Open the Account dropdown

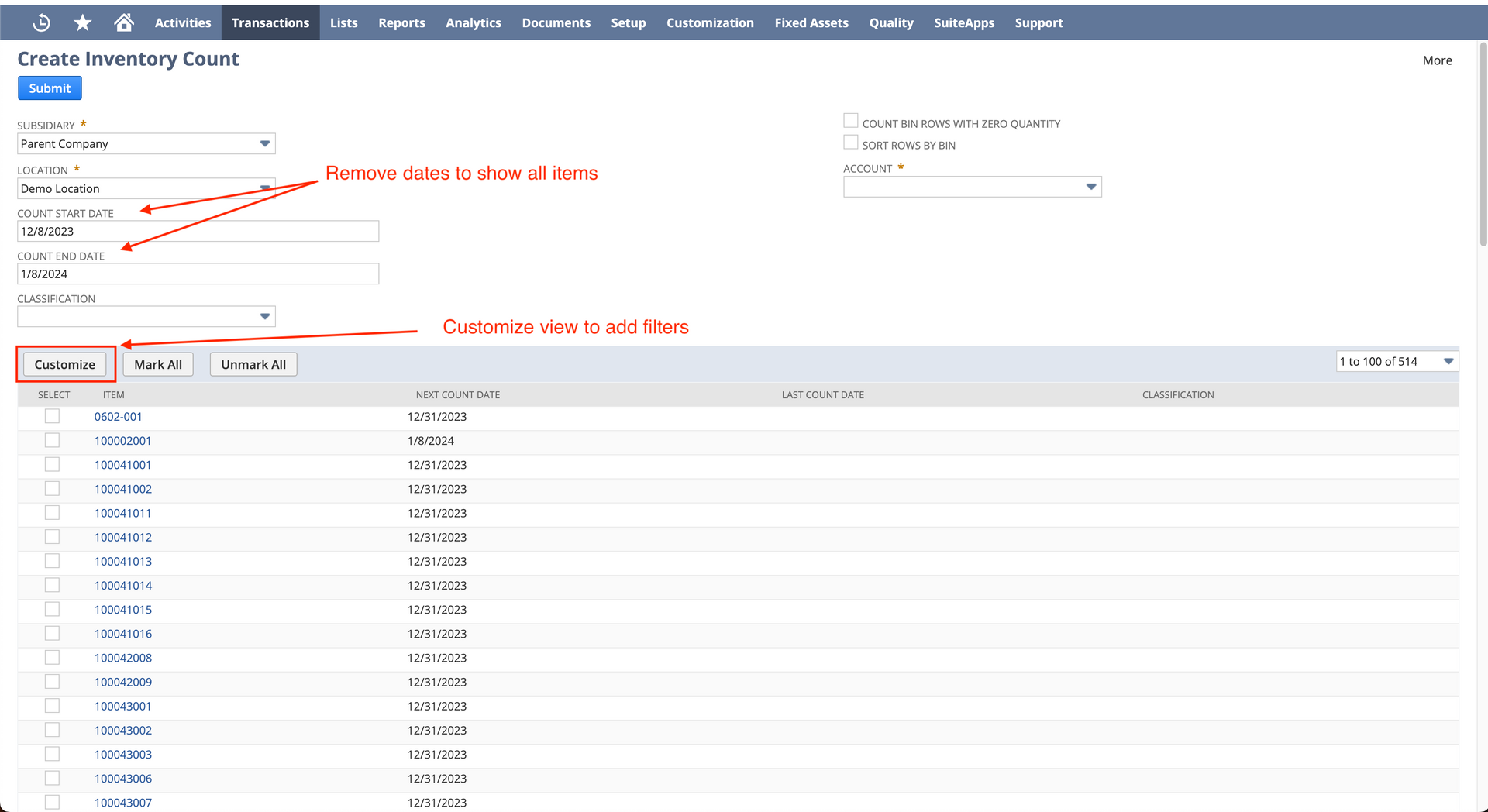1091,187
